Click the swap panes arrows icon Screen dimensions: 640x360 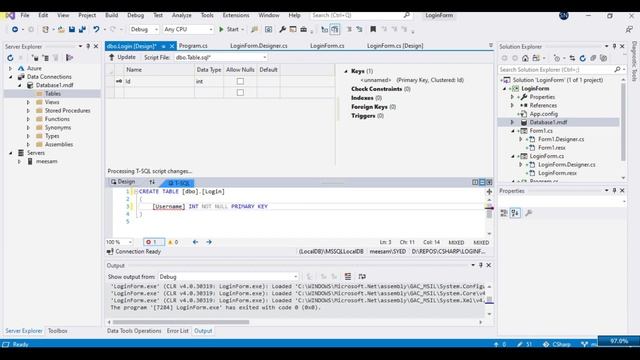point(152,182)
